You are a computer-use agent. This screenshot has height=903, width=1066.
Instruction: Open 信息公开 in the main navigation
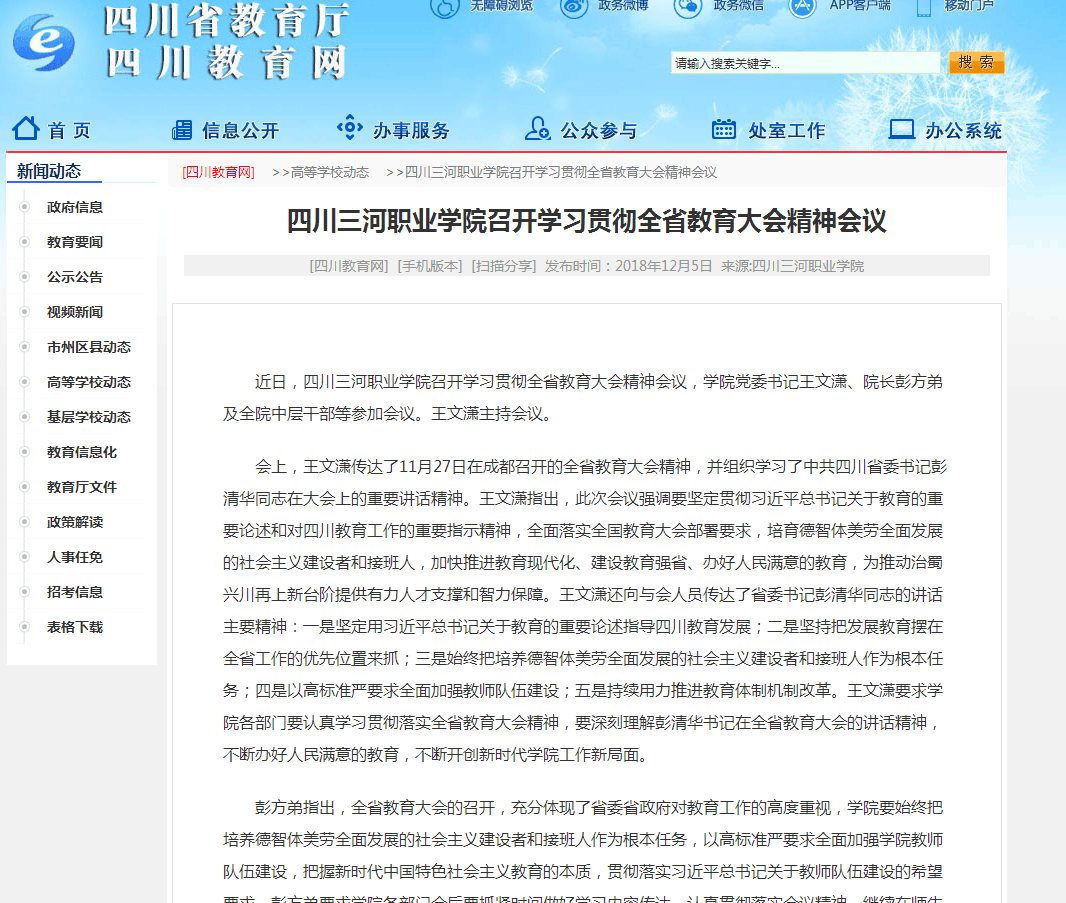pos(239,131)
